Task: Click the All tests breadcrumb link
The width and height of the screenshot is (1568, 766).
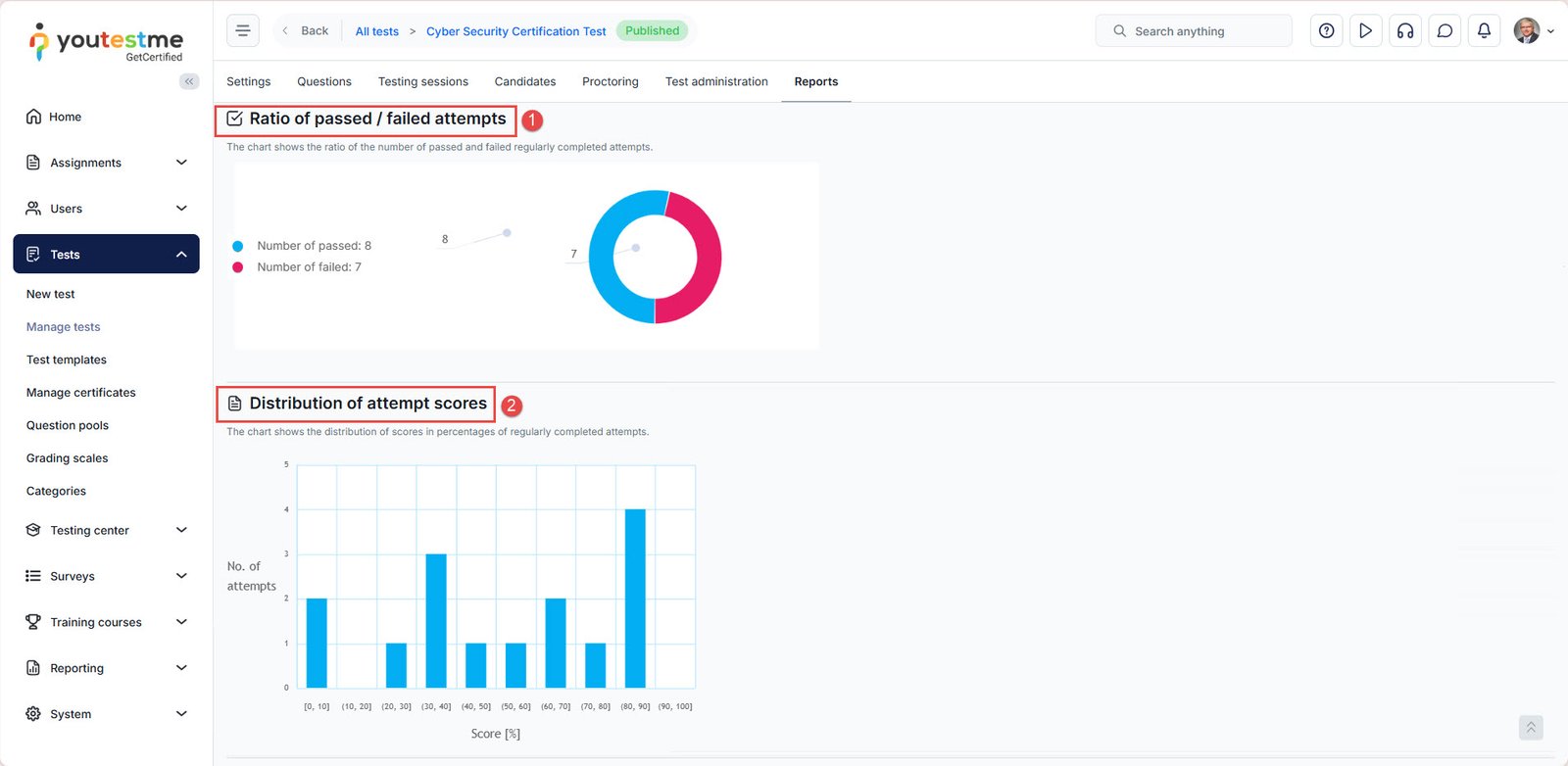Action: coord(376,31)
